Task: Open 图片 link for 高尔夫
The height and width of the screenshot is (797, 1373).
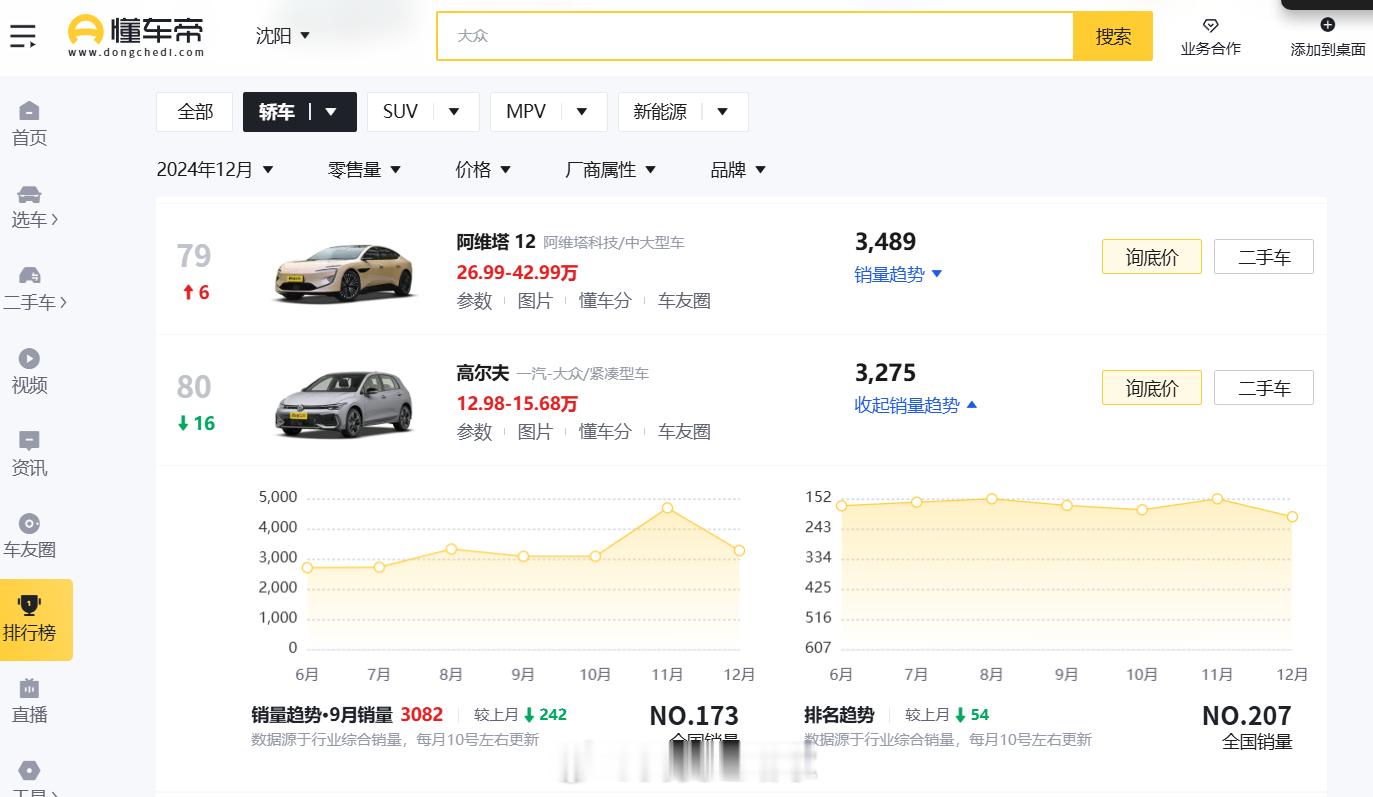Action: click(x=535, y=432)
